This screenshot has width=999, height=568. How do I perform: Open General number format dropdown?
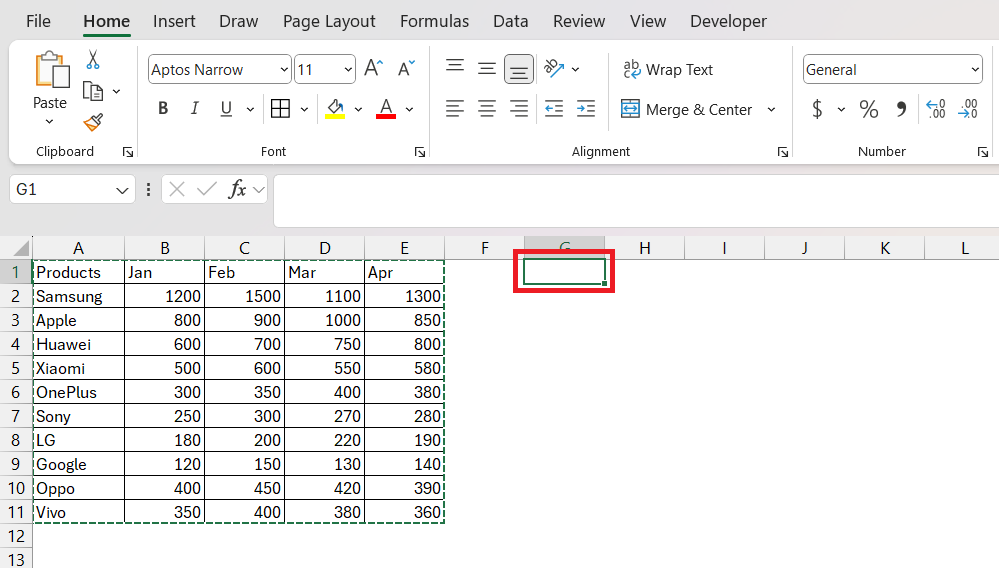click(975, 69)
